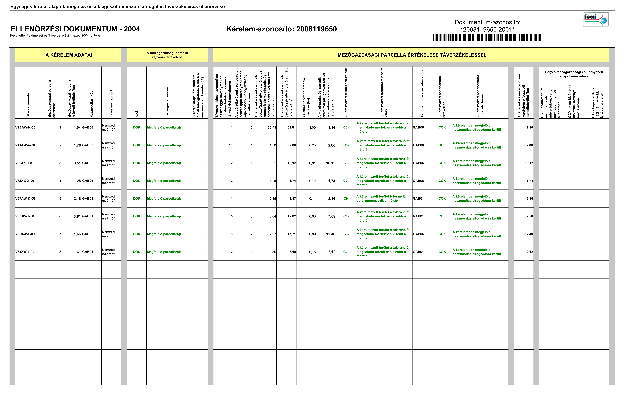Click the tiny header line at the page top
Screen dimensions: 625x395
click(x=118, y=7)
